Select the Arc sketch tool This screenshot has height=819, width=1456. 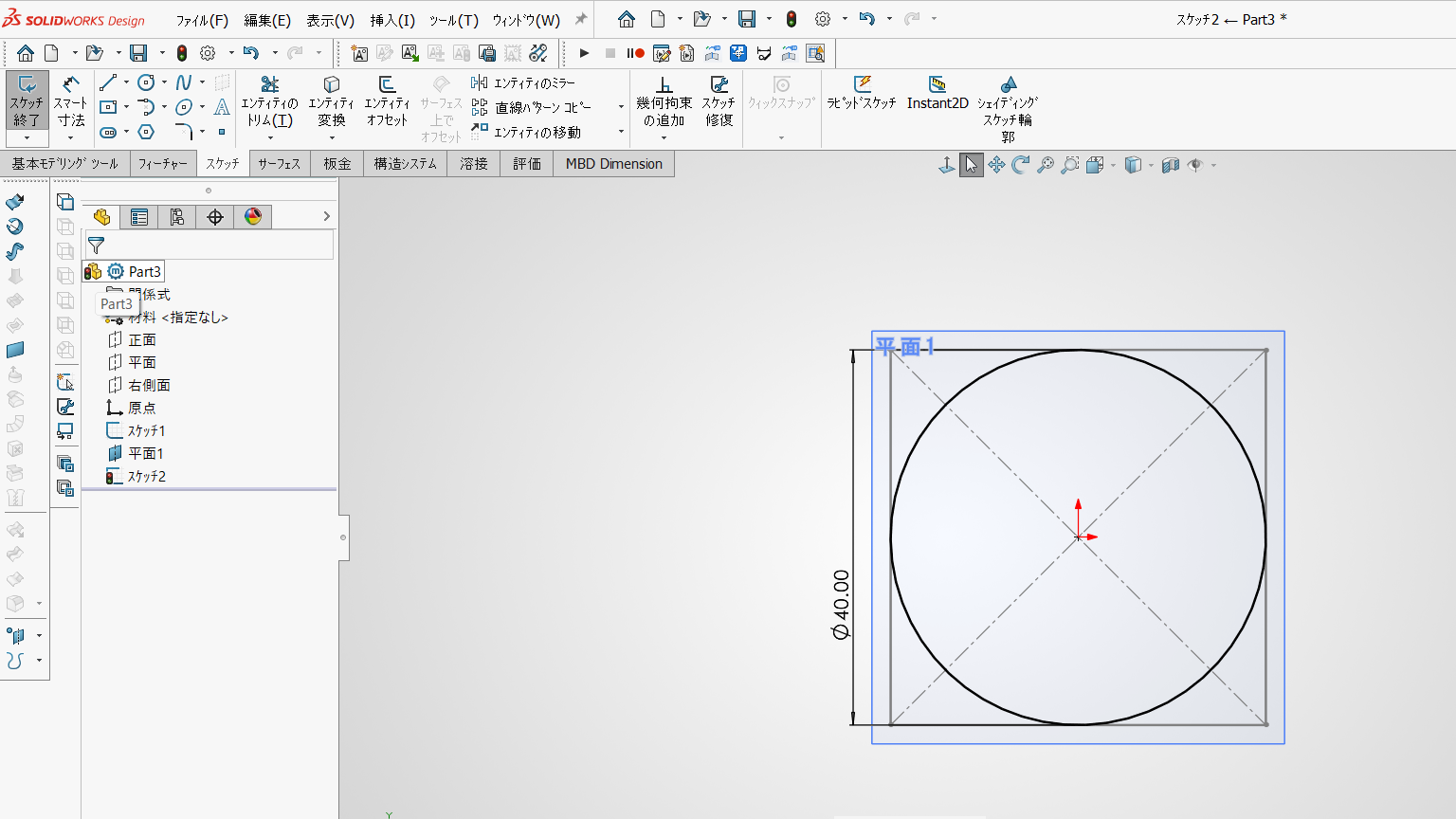[x=146, y=107]
